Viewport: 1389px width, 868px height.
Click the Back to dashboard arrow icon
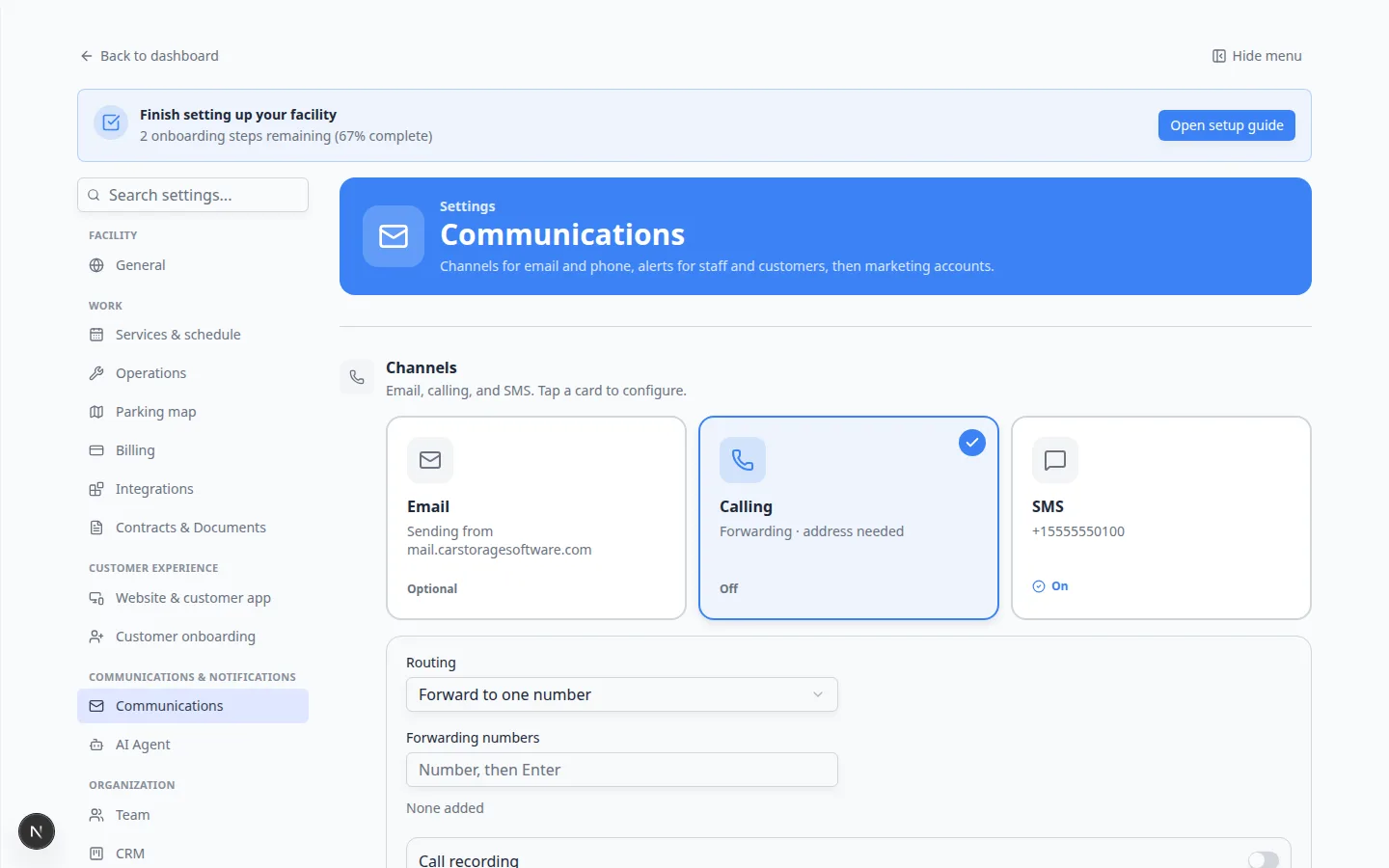(x=87, y=56)
